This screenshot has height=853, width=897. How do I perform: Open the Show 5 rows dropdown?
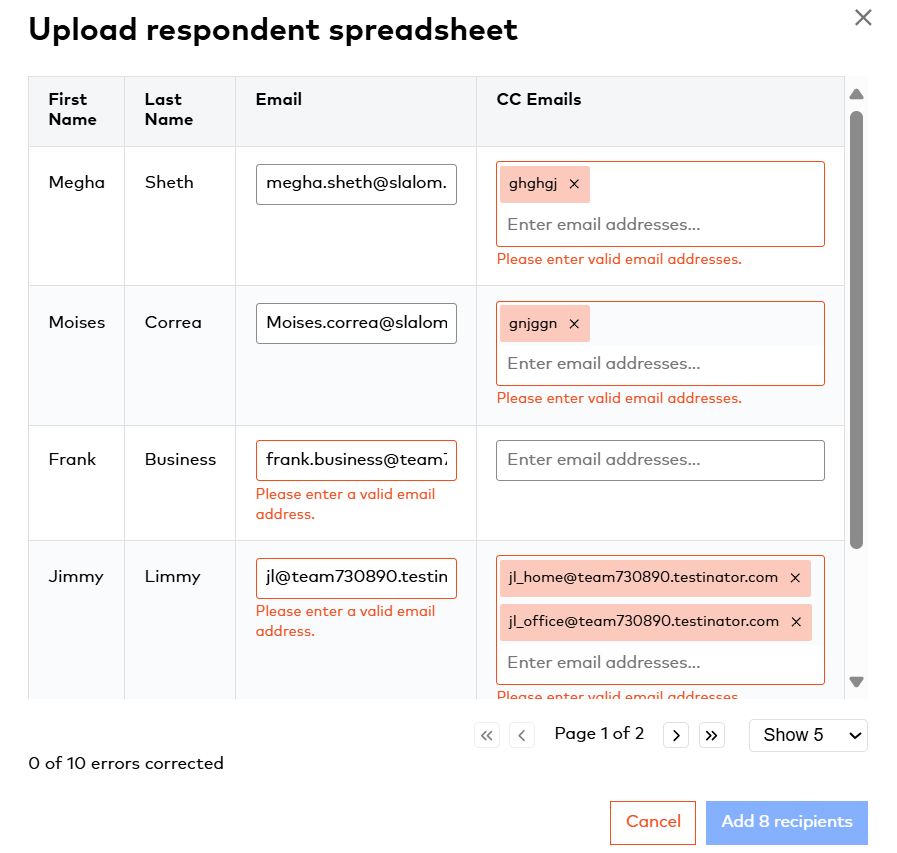tap(808, 735)
